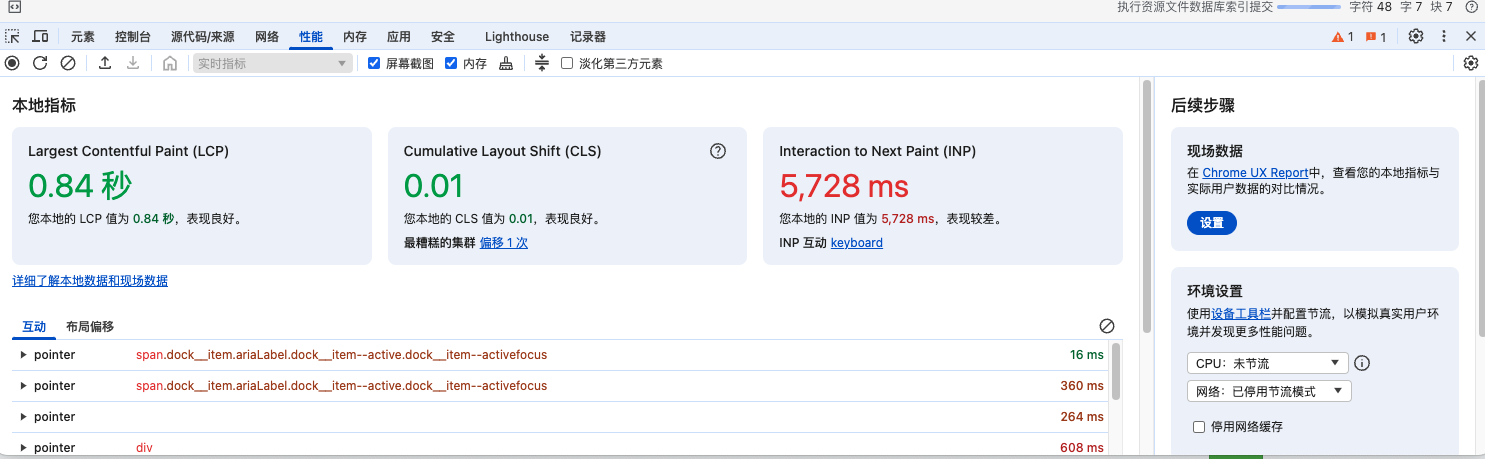Select the 布局偏移 sub-tab
Screen dimensions: 1485x459
point(90,326)
